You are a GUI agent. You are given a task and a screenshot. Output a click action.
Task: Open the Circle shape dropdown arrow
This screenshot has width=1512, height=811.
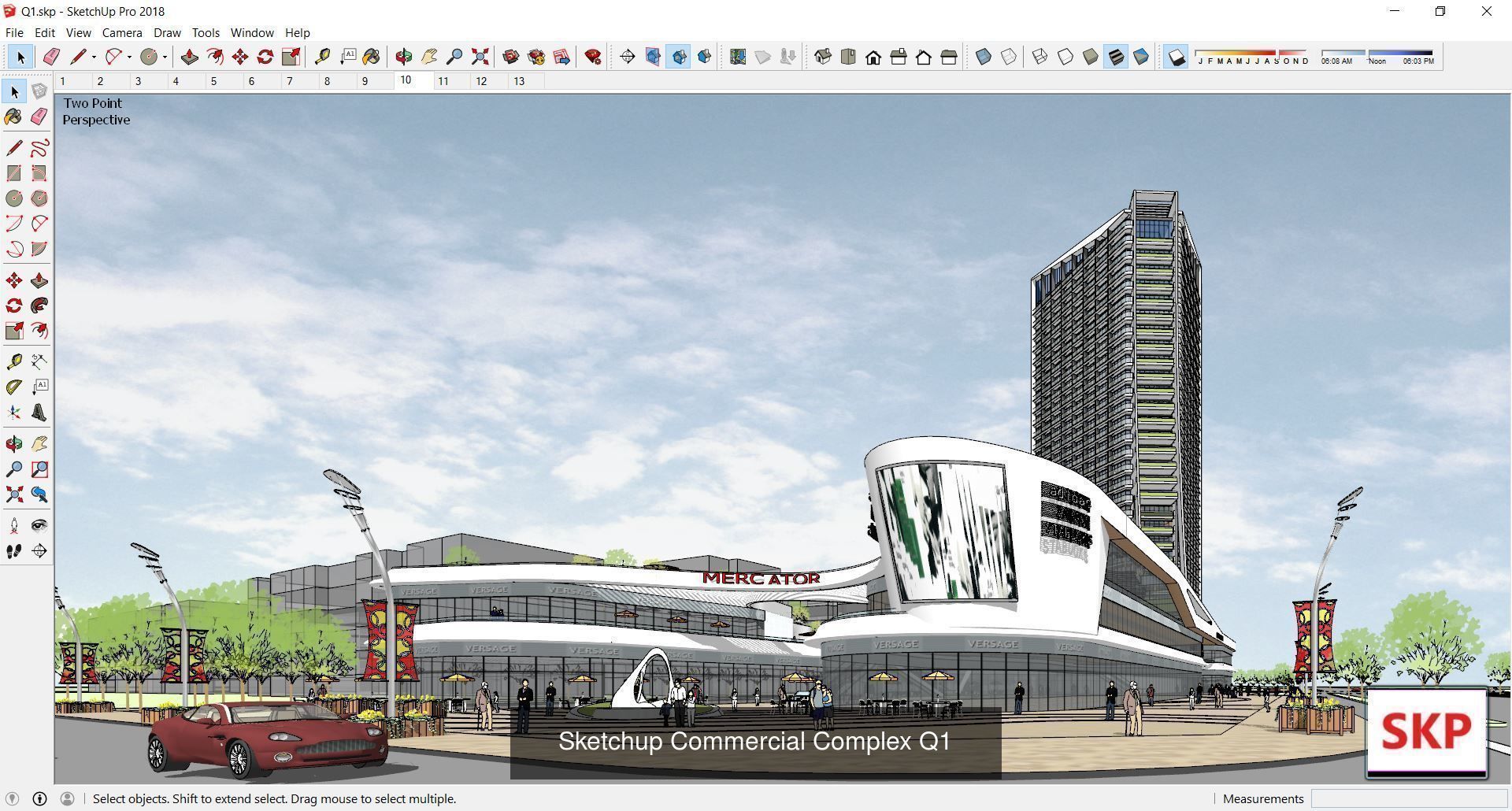165,57
